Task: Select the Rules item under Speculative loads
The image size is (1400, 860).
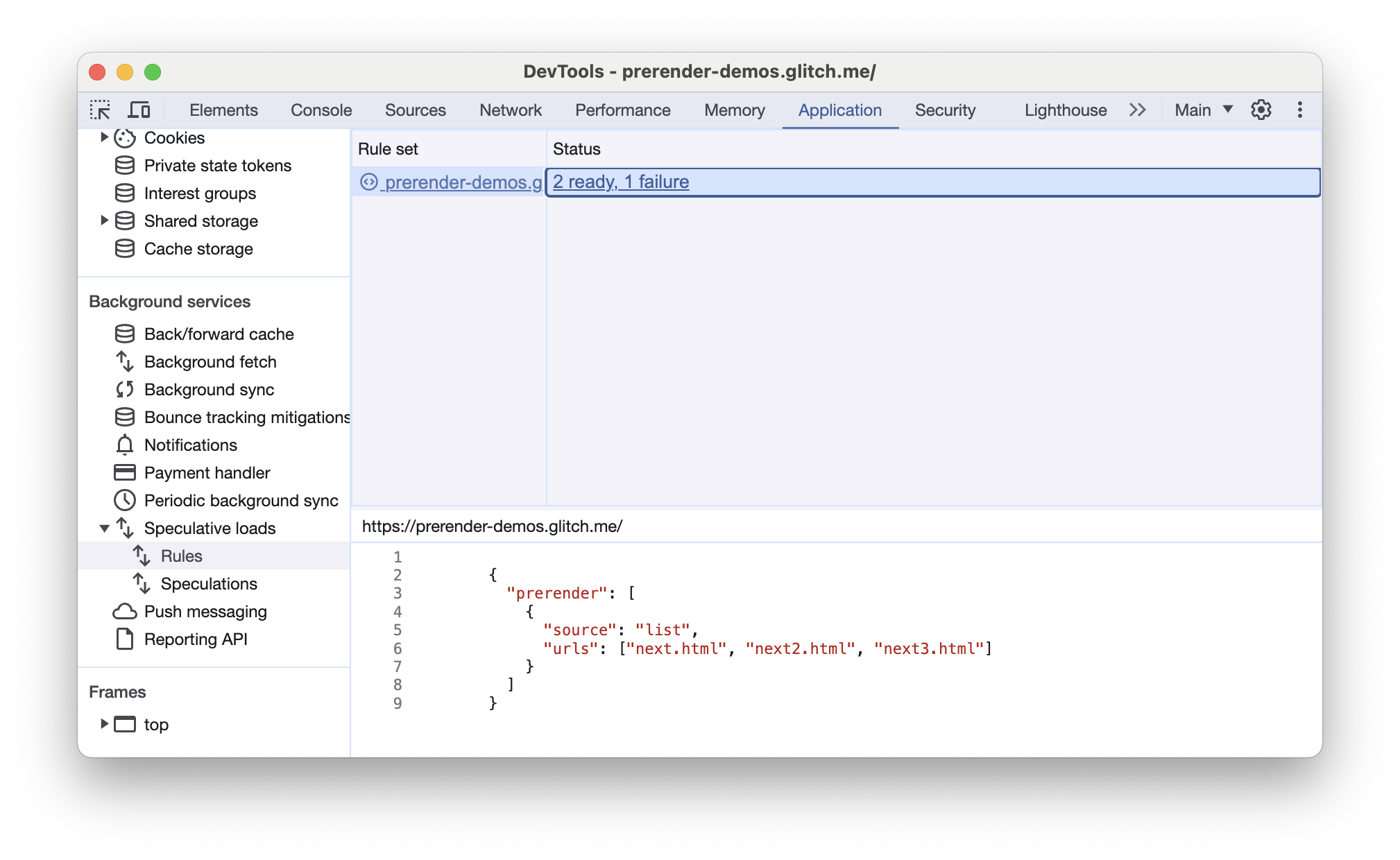Action: (180, 555)
